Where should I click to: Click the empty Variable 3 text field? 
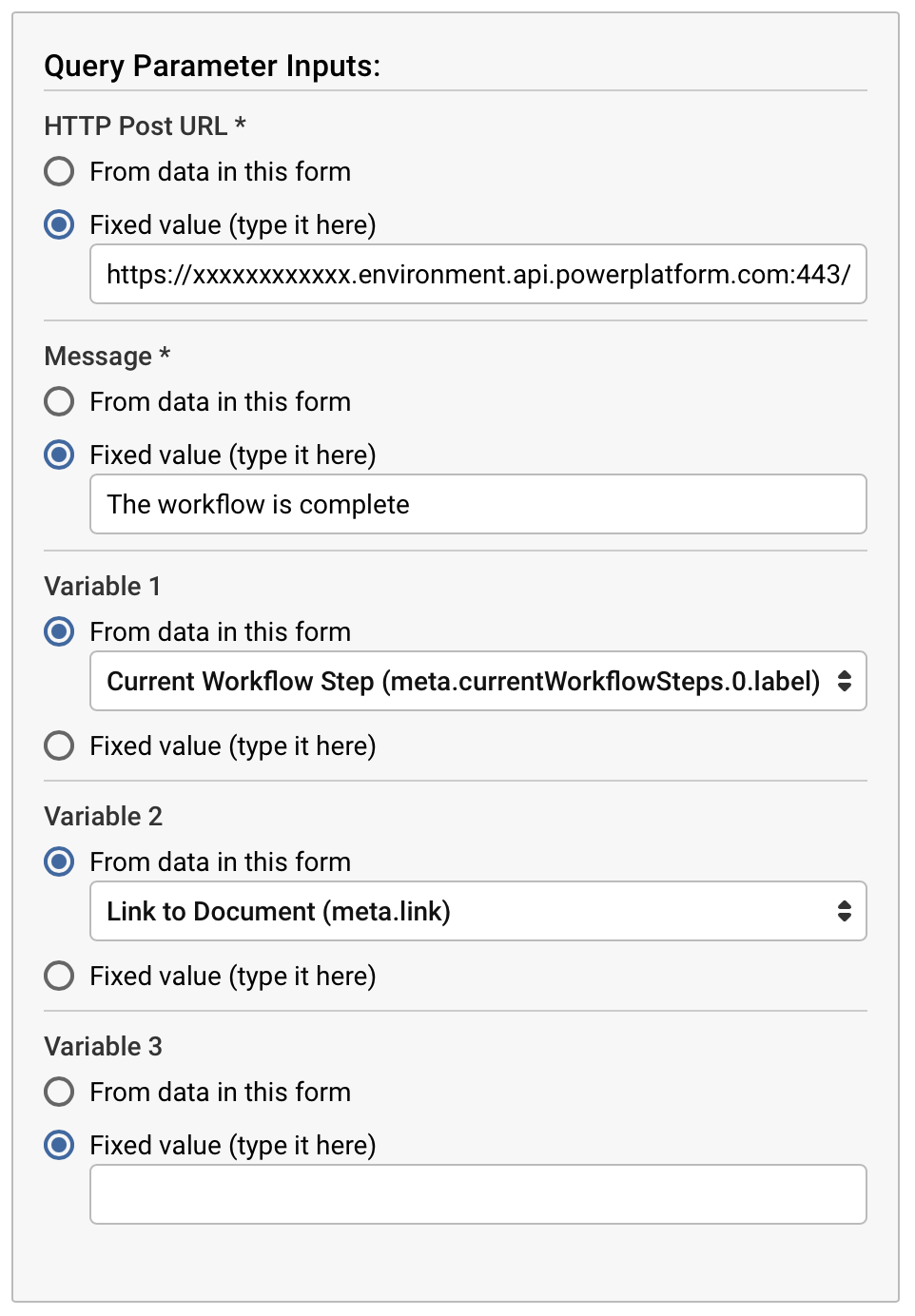[477, 1195]
